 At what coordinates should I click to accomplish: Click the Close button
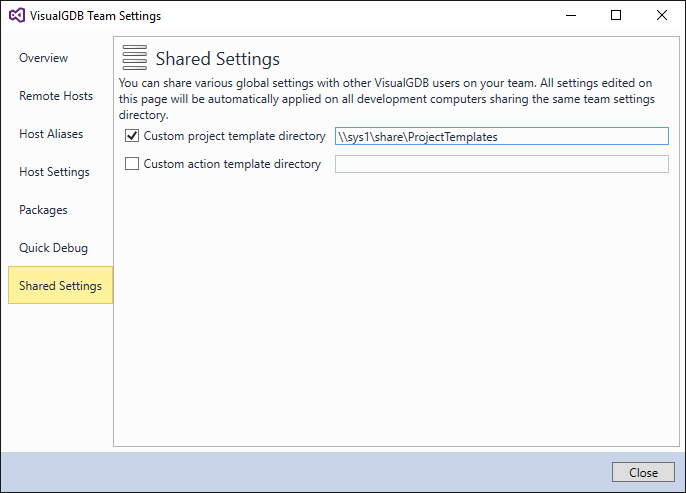pos(643,472)
